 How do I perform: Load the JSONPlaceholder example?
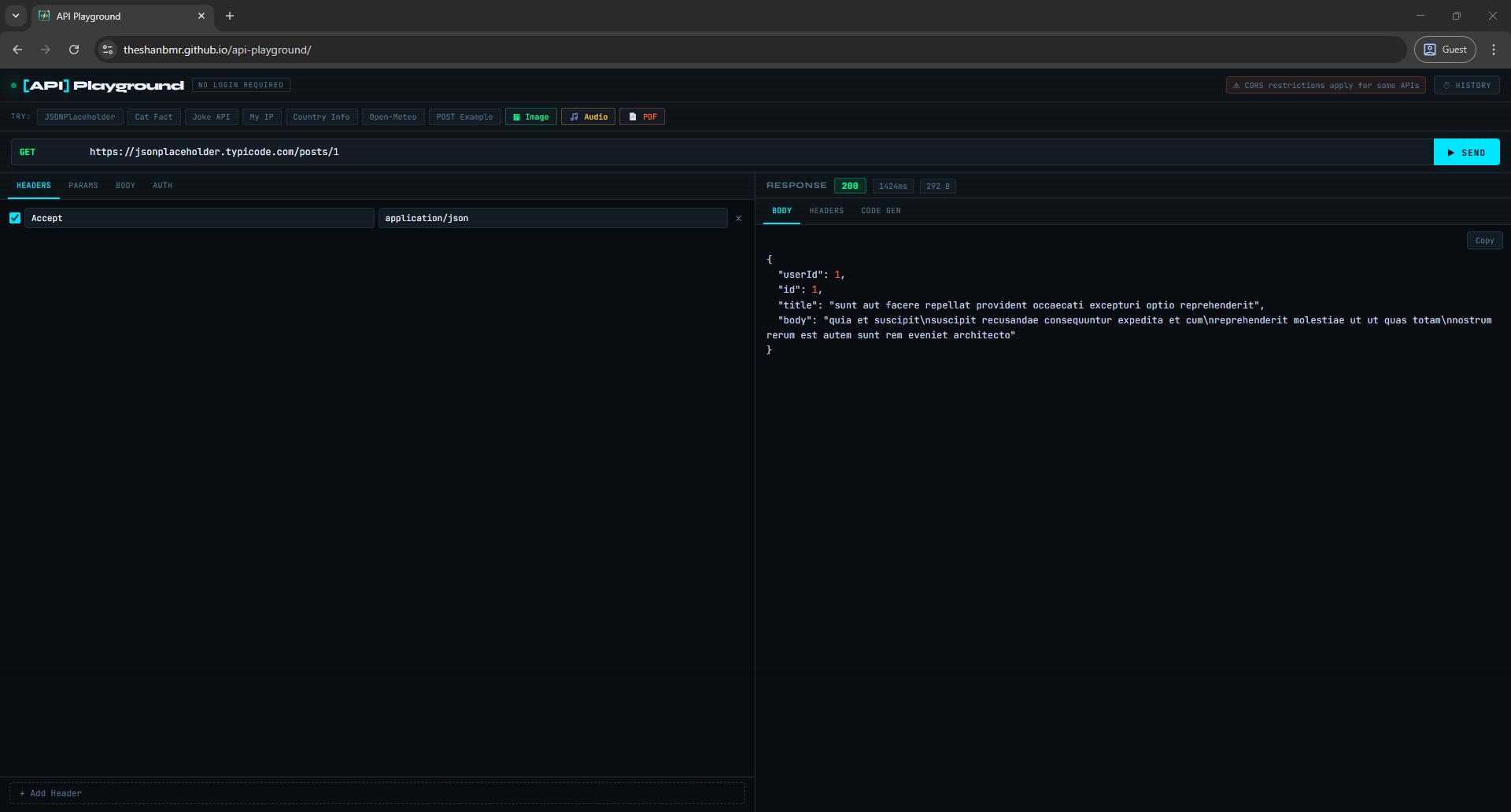click(79, 116)
